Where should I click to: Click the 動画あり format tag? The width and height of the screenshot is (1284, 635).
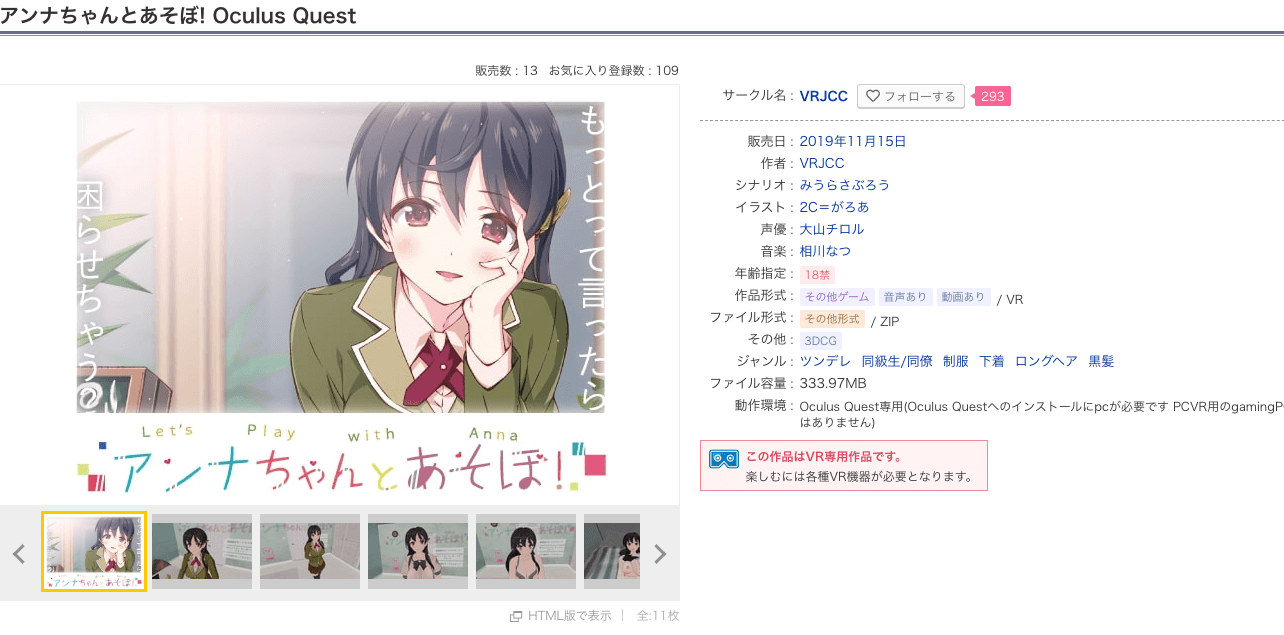coord(964,297)
